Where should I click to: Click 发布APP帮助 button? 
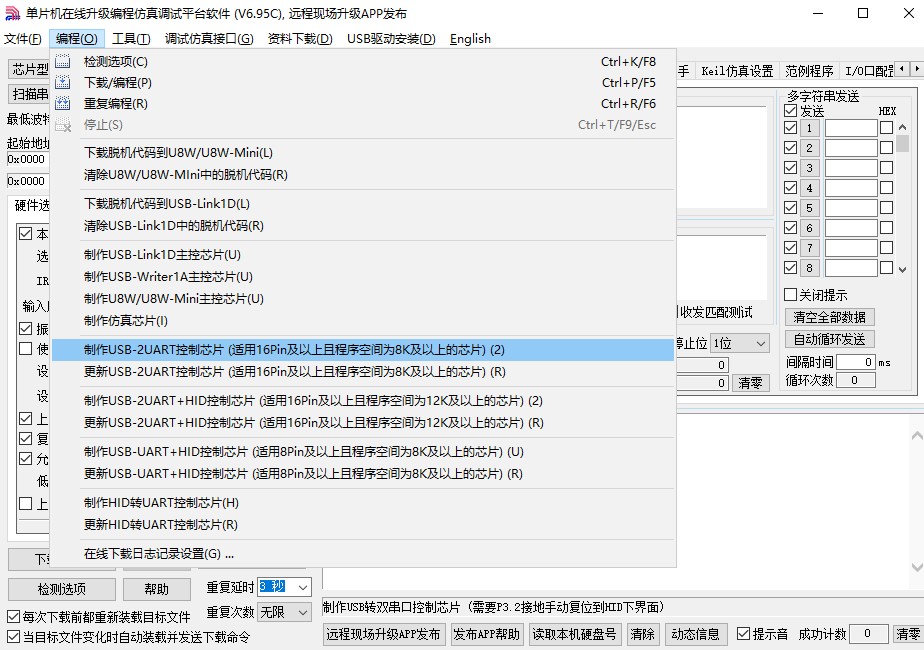point(486,634)
